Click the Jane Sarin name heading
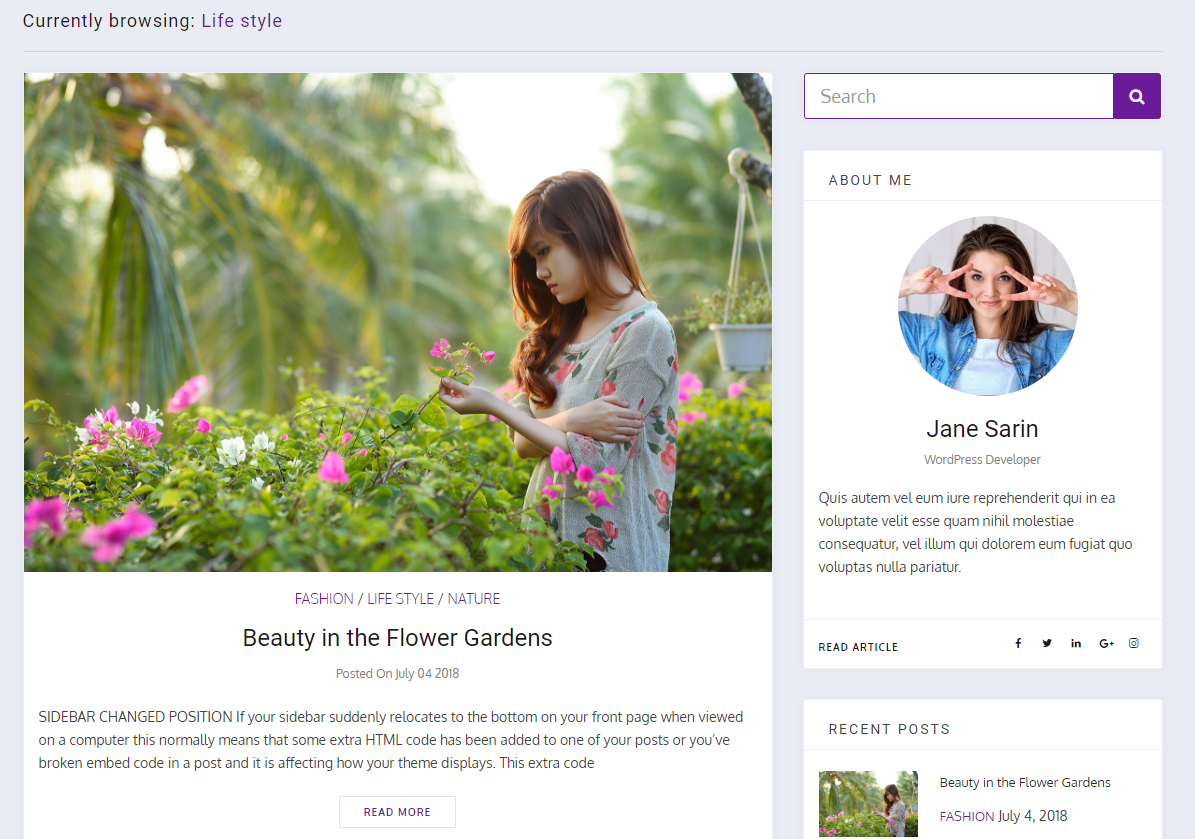This screenshot has height=839, width=1195. click(982, 429)
